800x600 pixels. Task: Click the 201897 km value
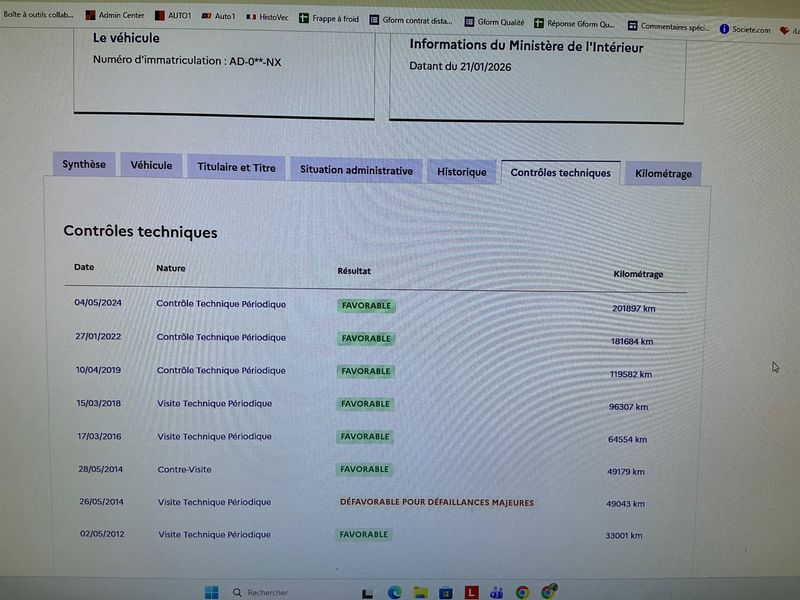(633, 308)
